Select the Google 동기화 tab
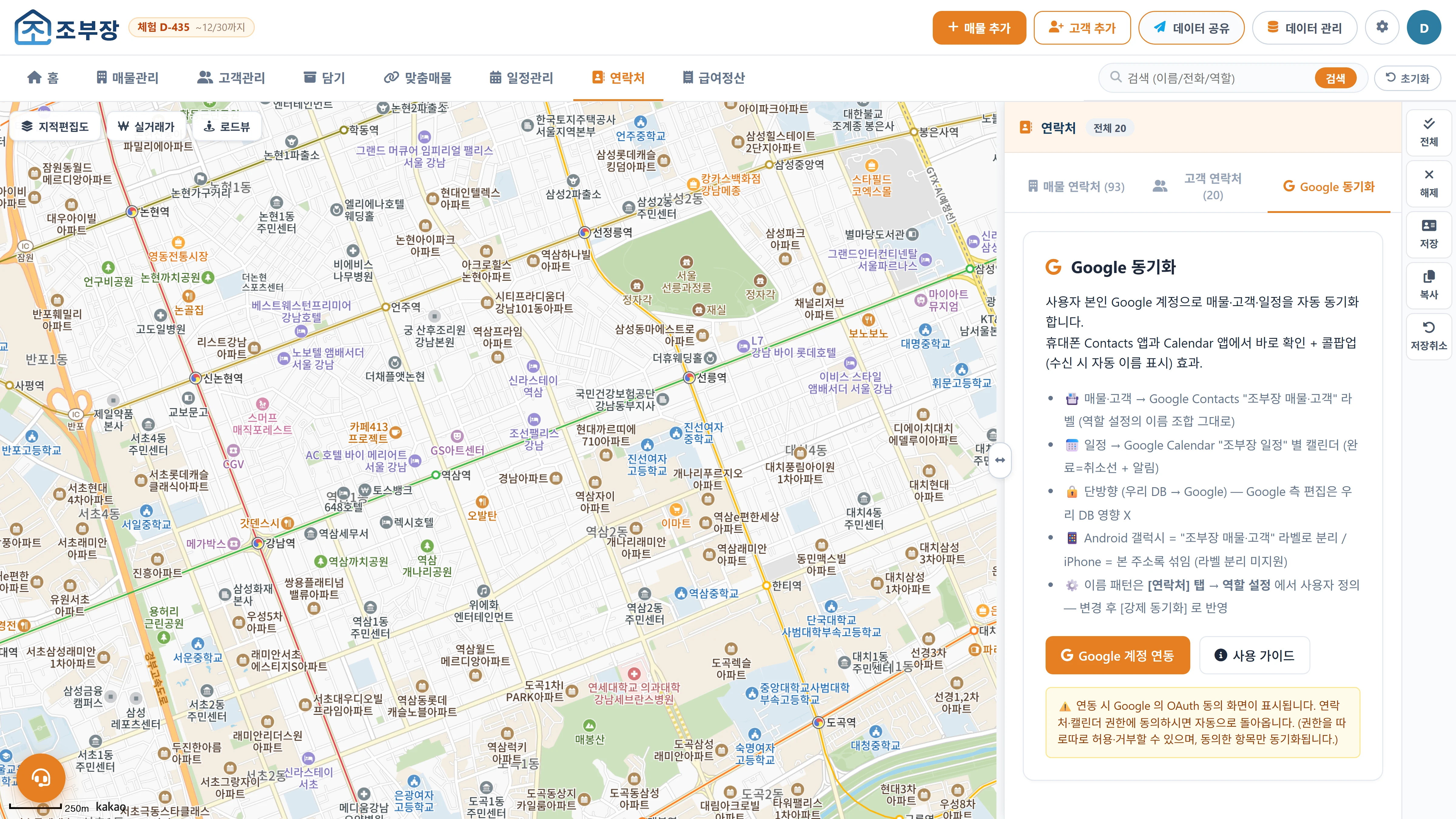 pos(1329,187)
